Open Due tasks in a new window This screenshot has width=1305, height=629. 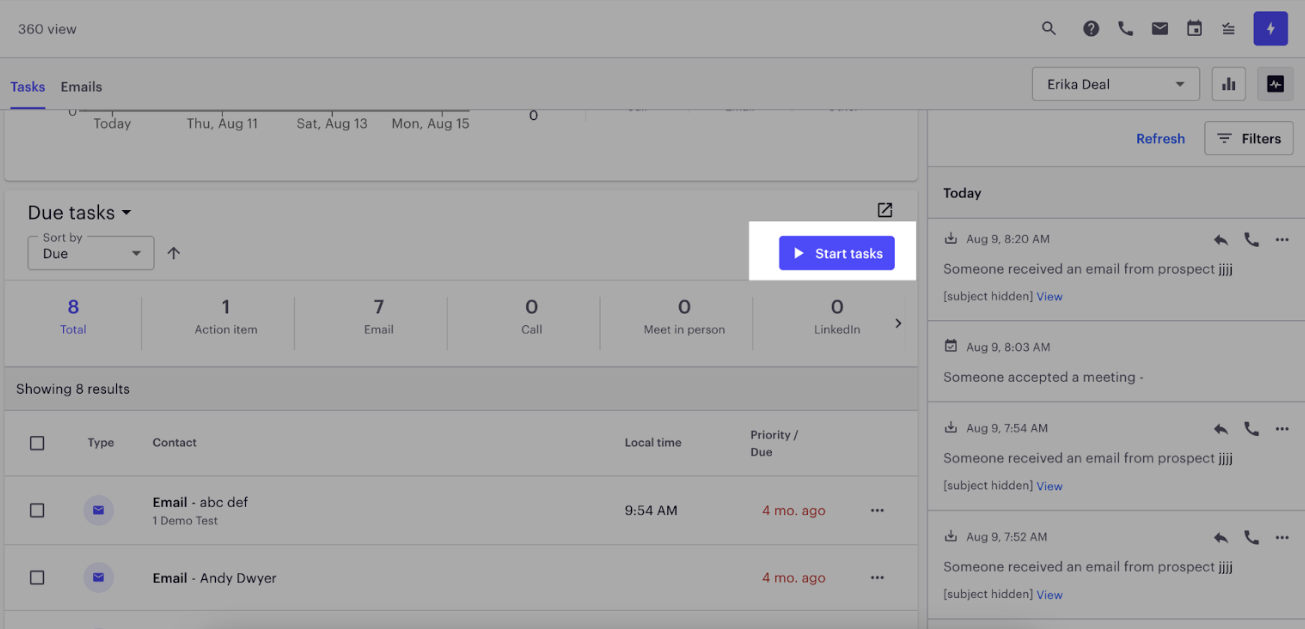[x=885, y=210]
